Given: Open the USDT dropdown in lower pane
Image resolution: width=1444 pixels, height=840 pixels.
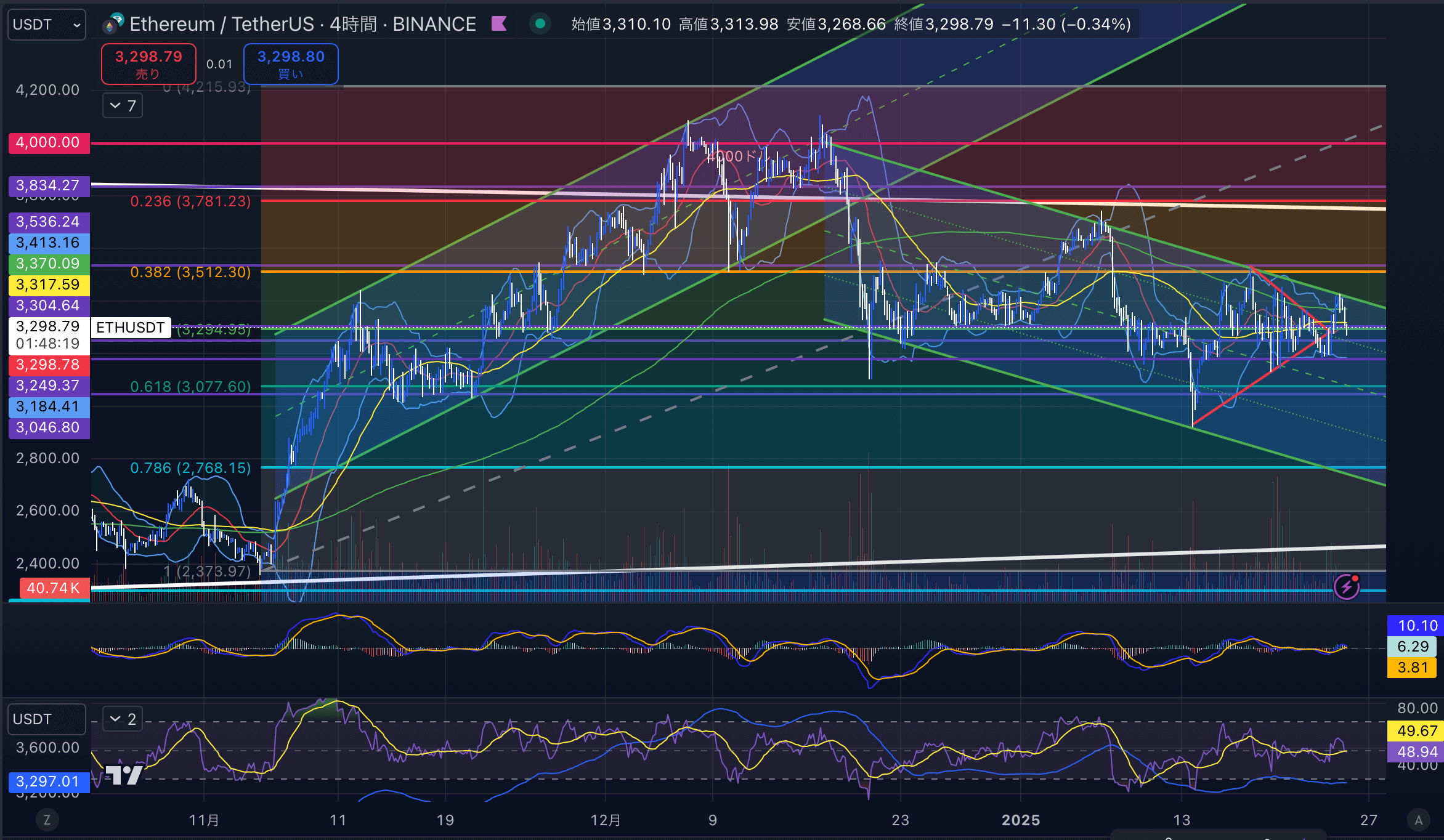Looking at the screenshot, I should [x=47, y=719].
